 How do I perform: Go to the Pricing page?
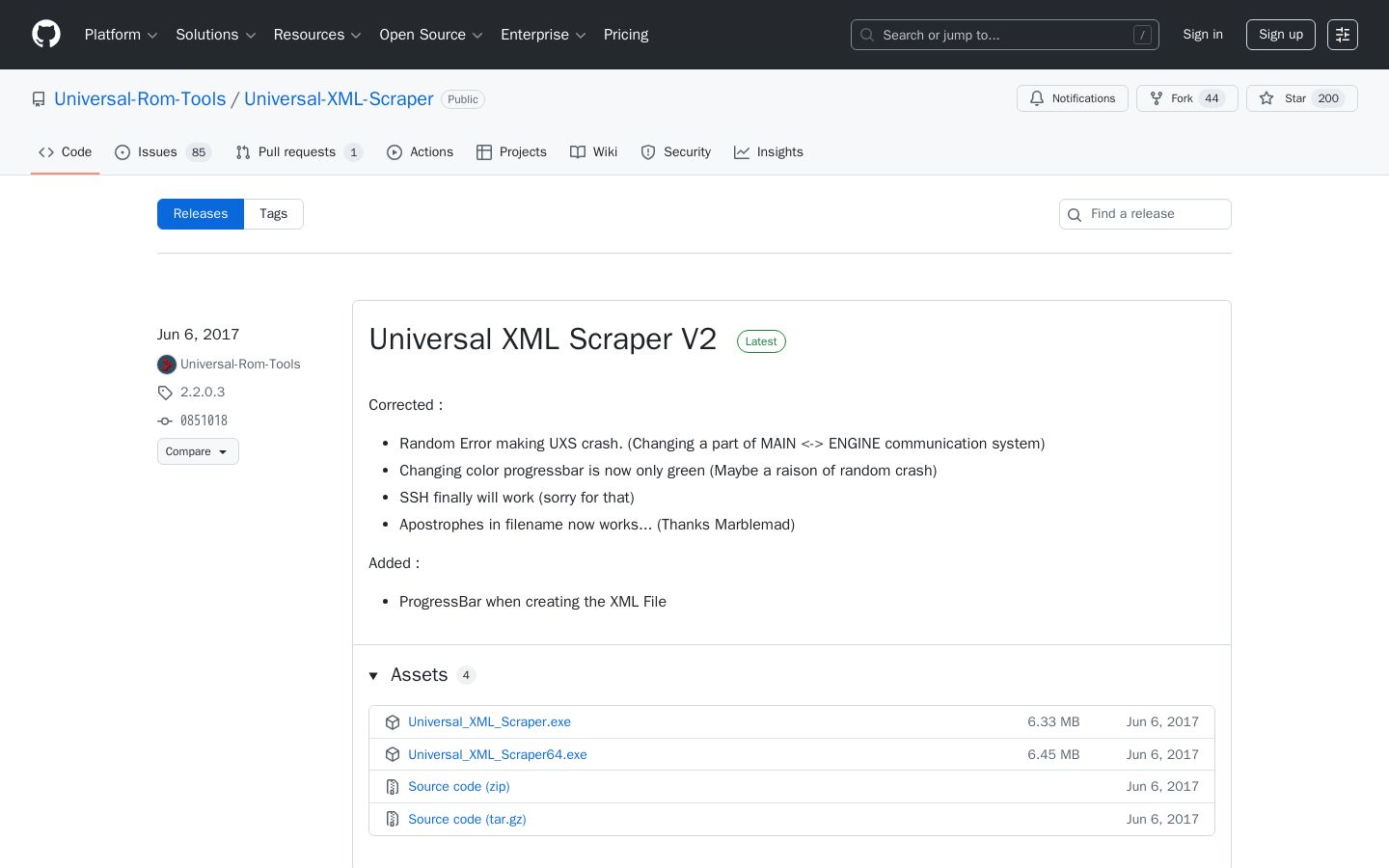tap(626, 35)
